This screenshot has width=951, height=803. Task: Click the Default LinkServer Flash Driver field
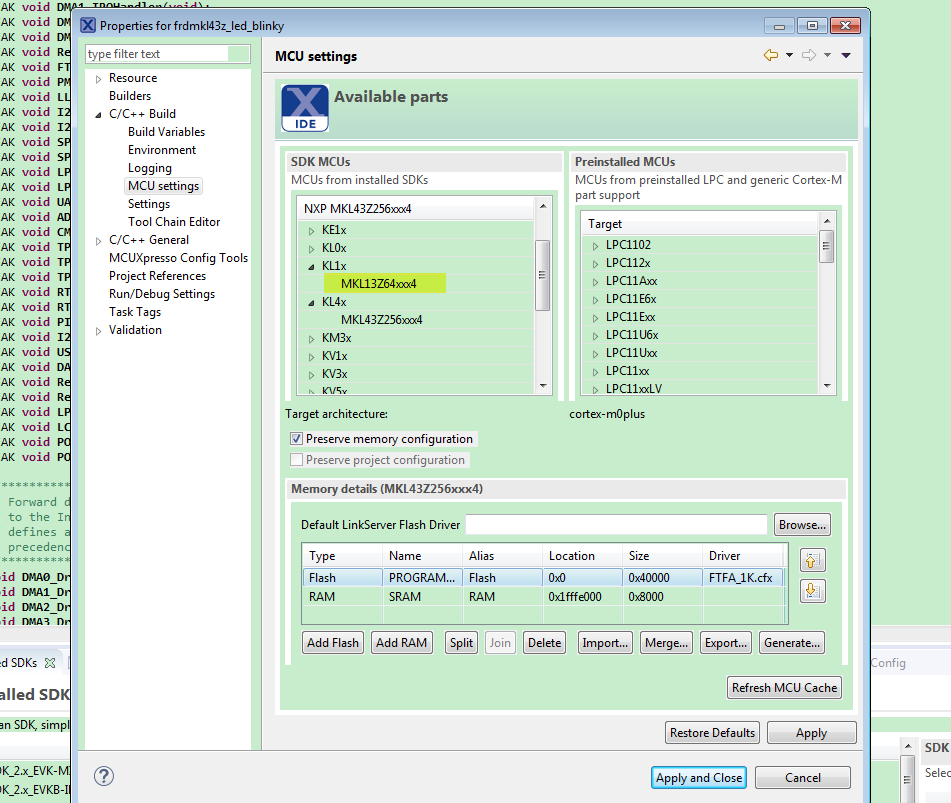[x=616, y=525]
